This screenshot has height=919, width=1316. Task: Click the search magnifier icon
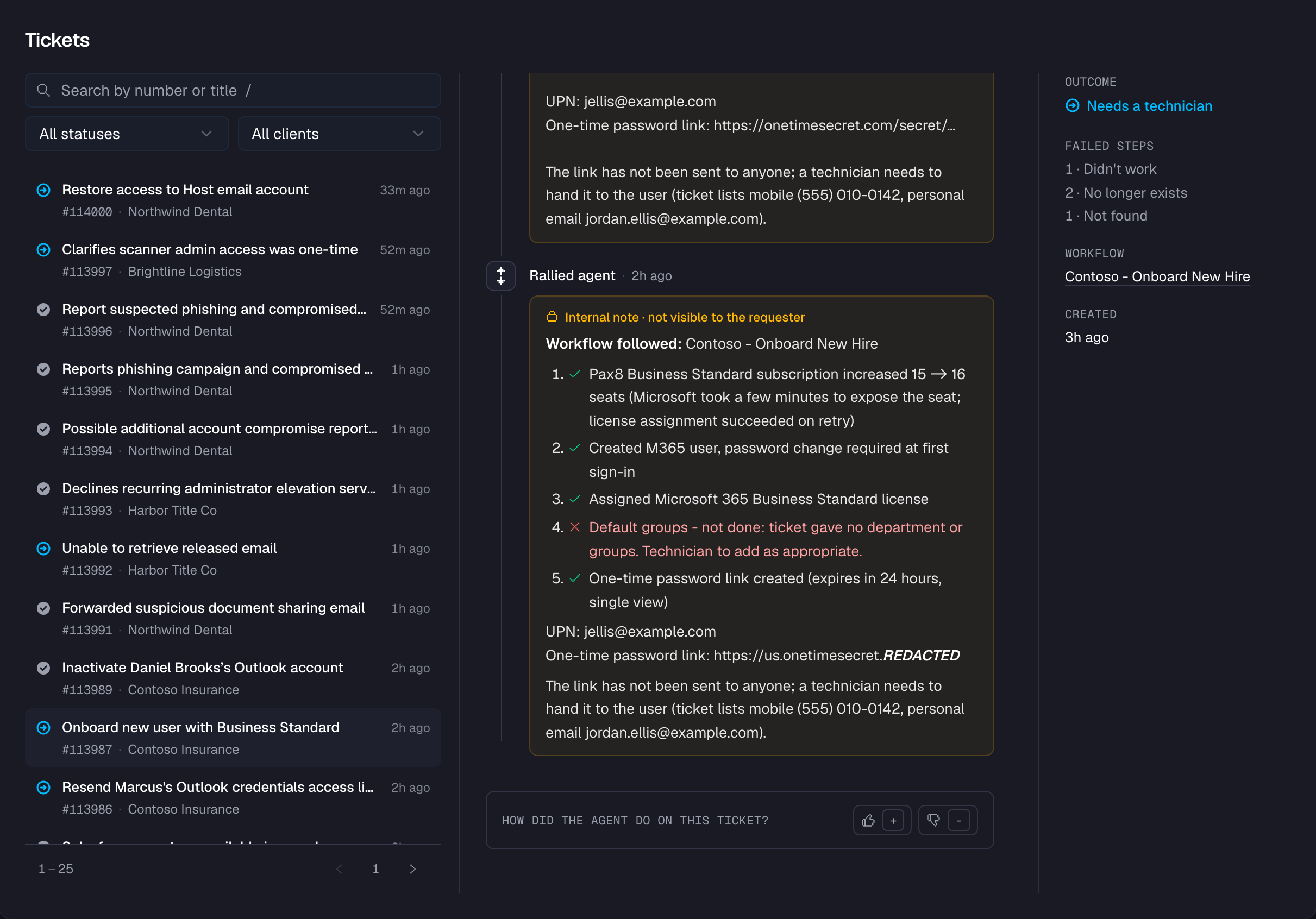(43, 90)
